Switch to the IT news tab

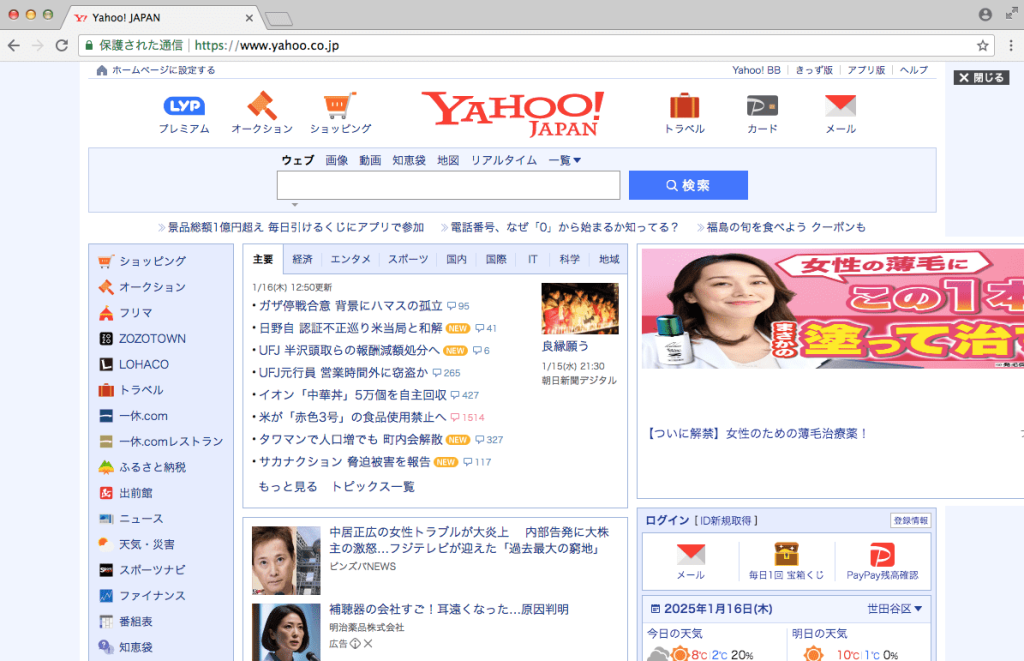tap(533, 259)
